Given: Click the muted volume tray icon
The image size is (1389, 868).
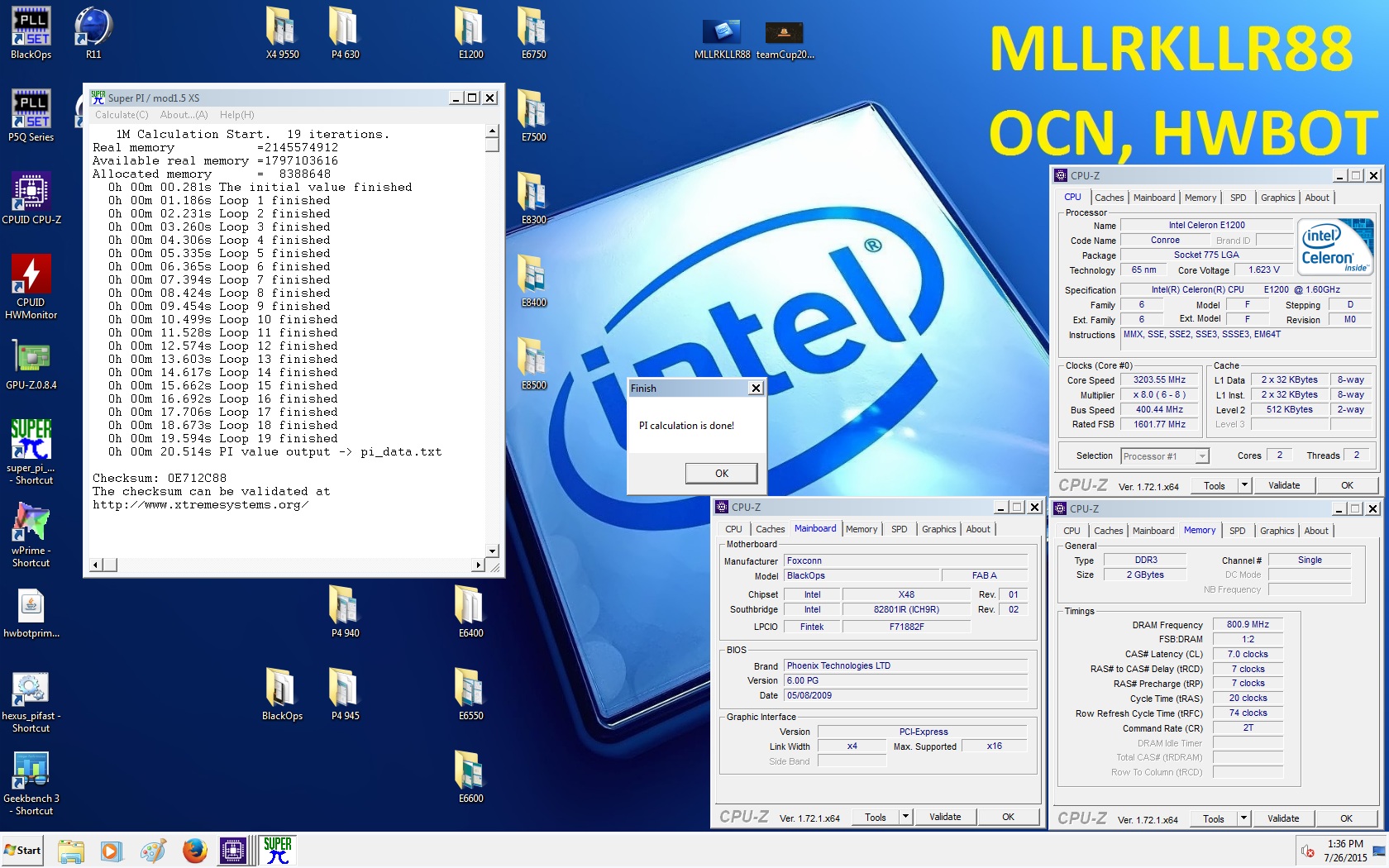Looking at the screenshot, I should [x=1308, y=851].
